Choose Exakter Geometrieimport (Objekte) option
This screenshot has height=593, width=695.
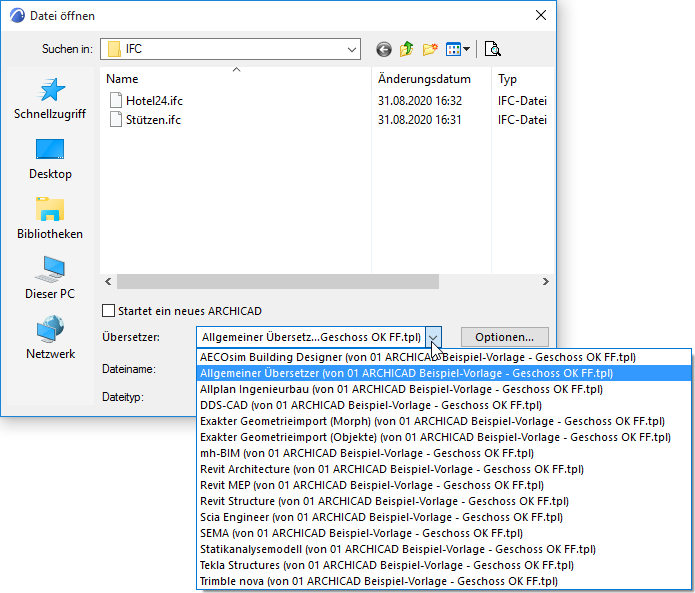click(x=444, y=437)
